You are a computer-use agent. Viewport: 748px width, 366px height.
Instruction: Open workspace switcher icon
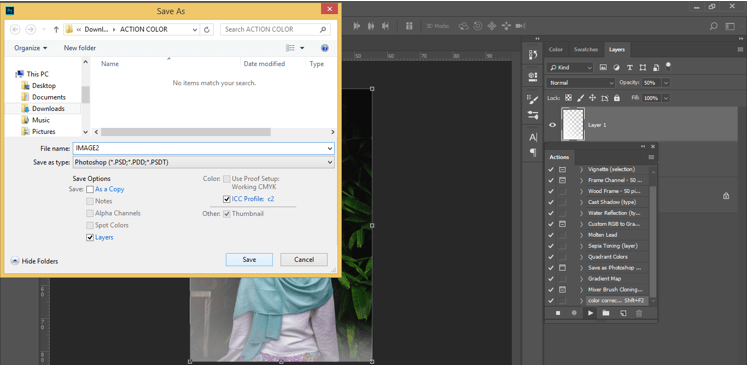730,26
